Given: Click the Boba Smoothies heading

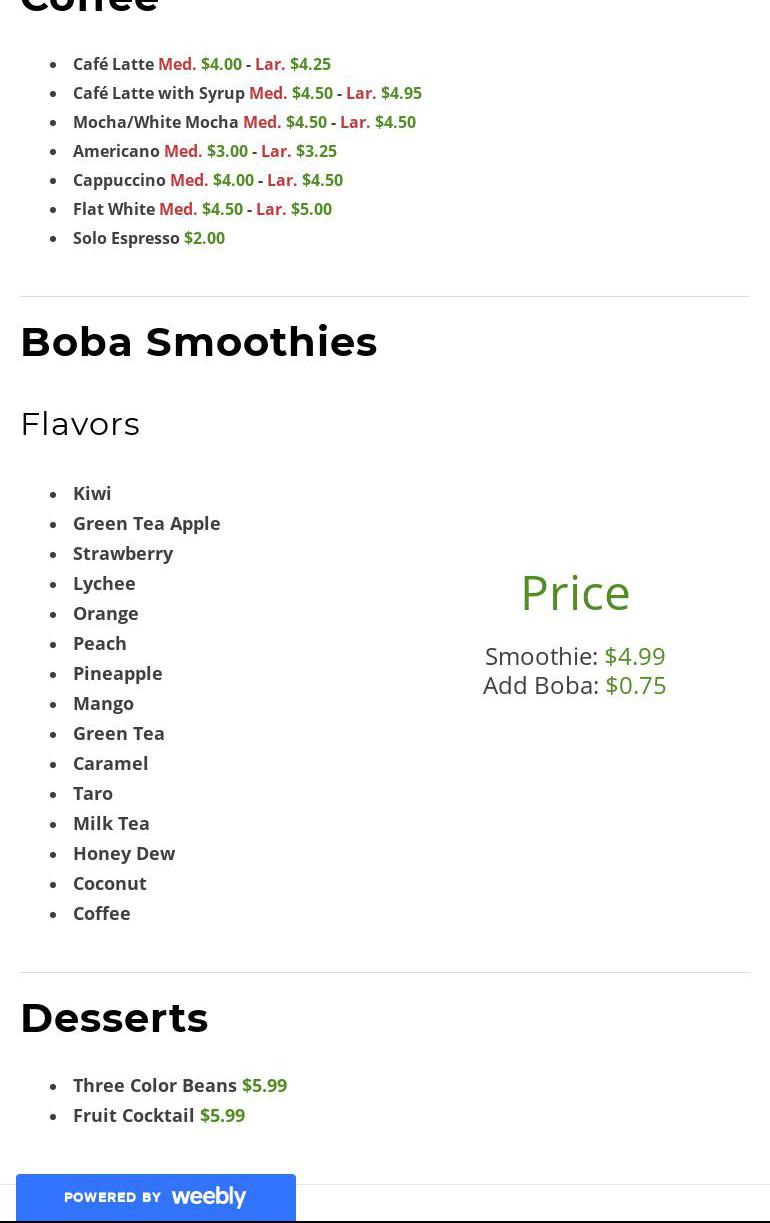Looking at the screenshot, I should [x=199, y=342].
